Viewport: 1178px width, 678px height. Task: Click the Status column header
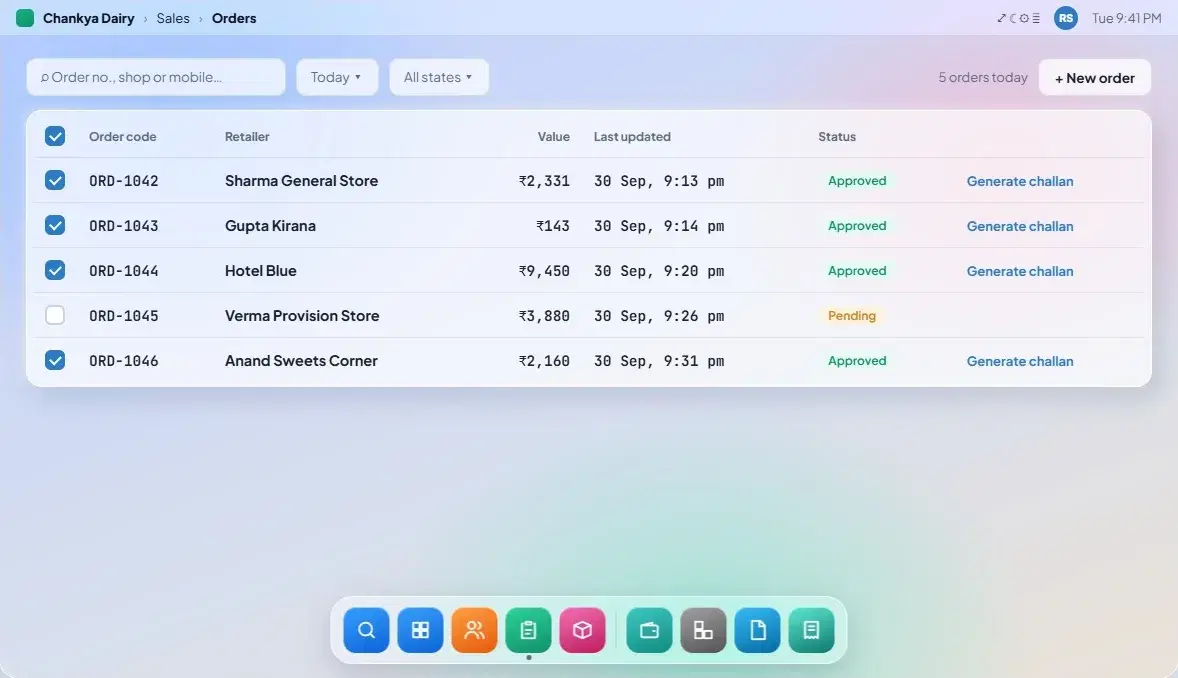(837, 137)
